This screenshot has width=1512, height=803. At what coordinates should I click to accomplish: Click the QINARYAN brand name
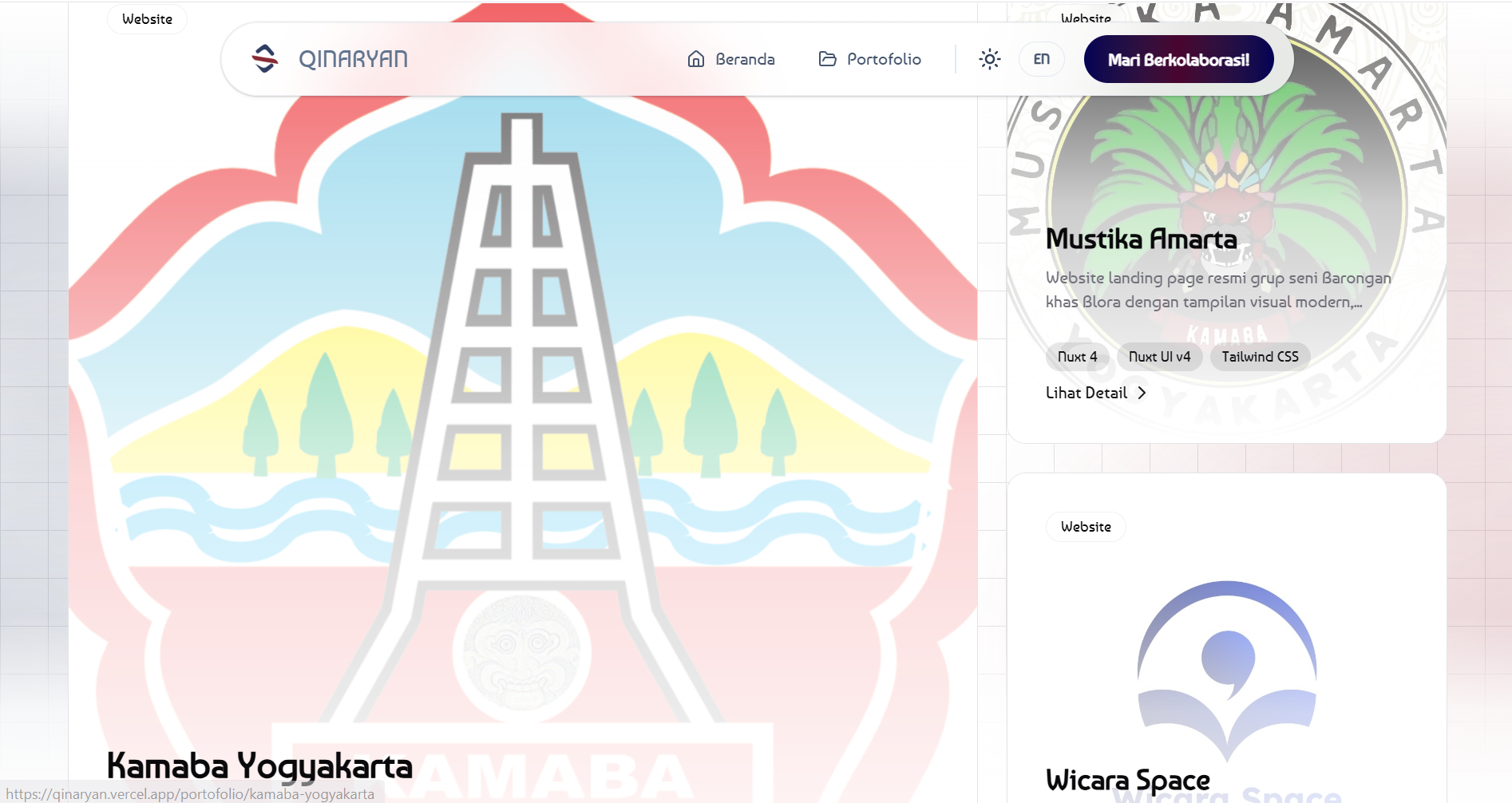(353, 59)
